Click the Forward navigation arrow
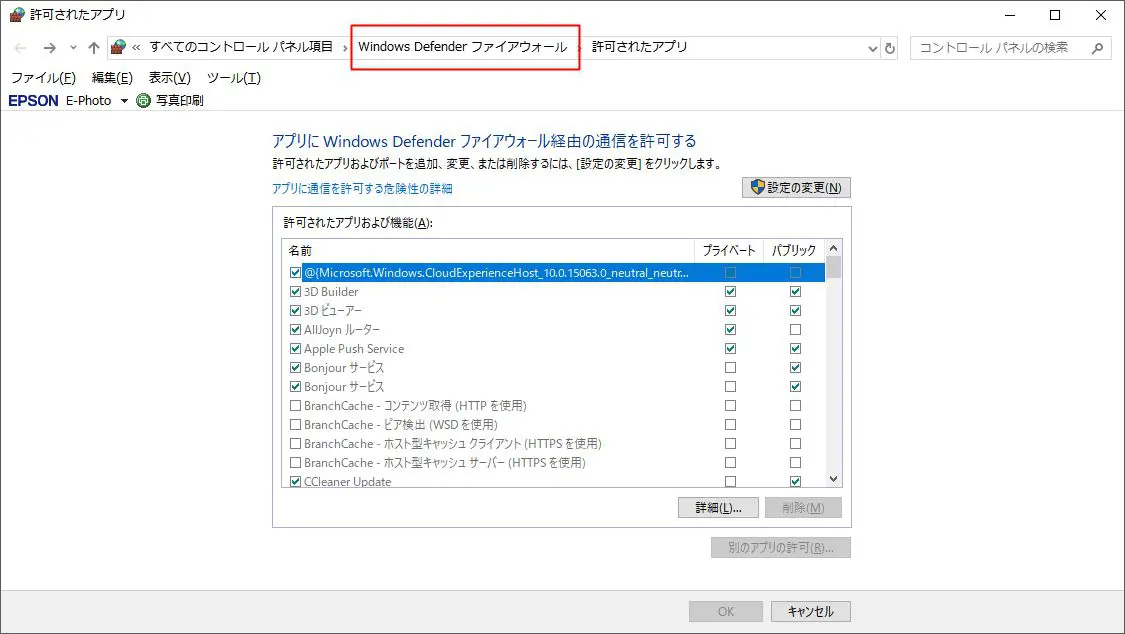This screenshot has width=1125, height=634. (x=49, y=48)
